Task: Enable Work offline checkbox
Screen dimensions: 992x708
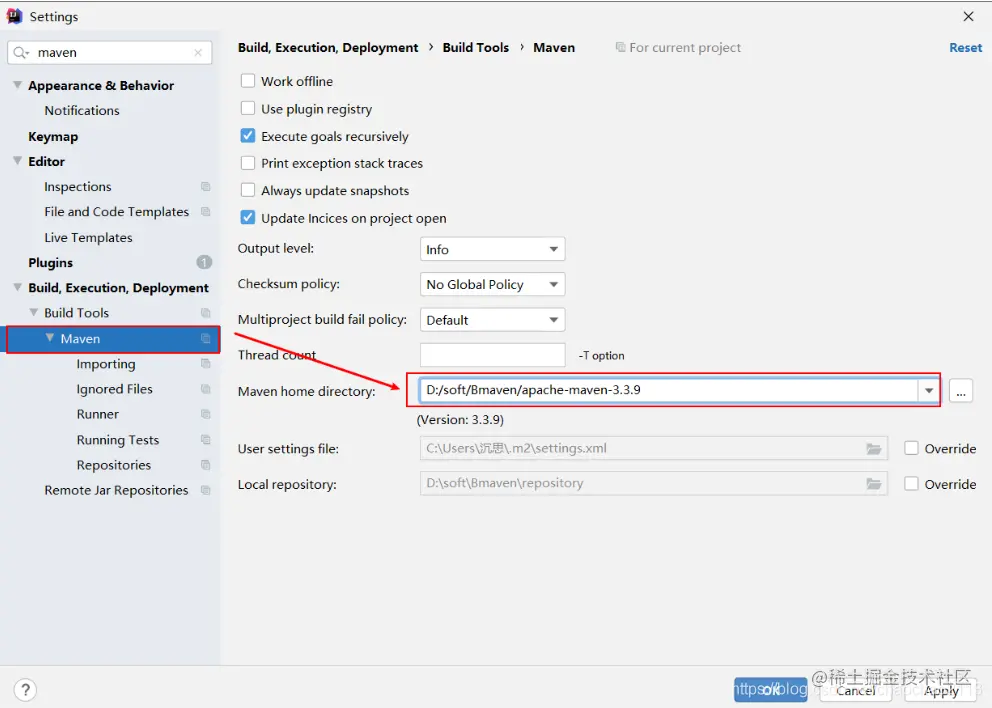Action: [x=248, y=81]
